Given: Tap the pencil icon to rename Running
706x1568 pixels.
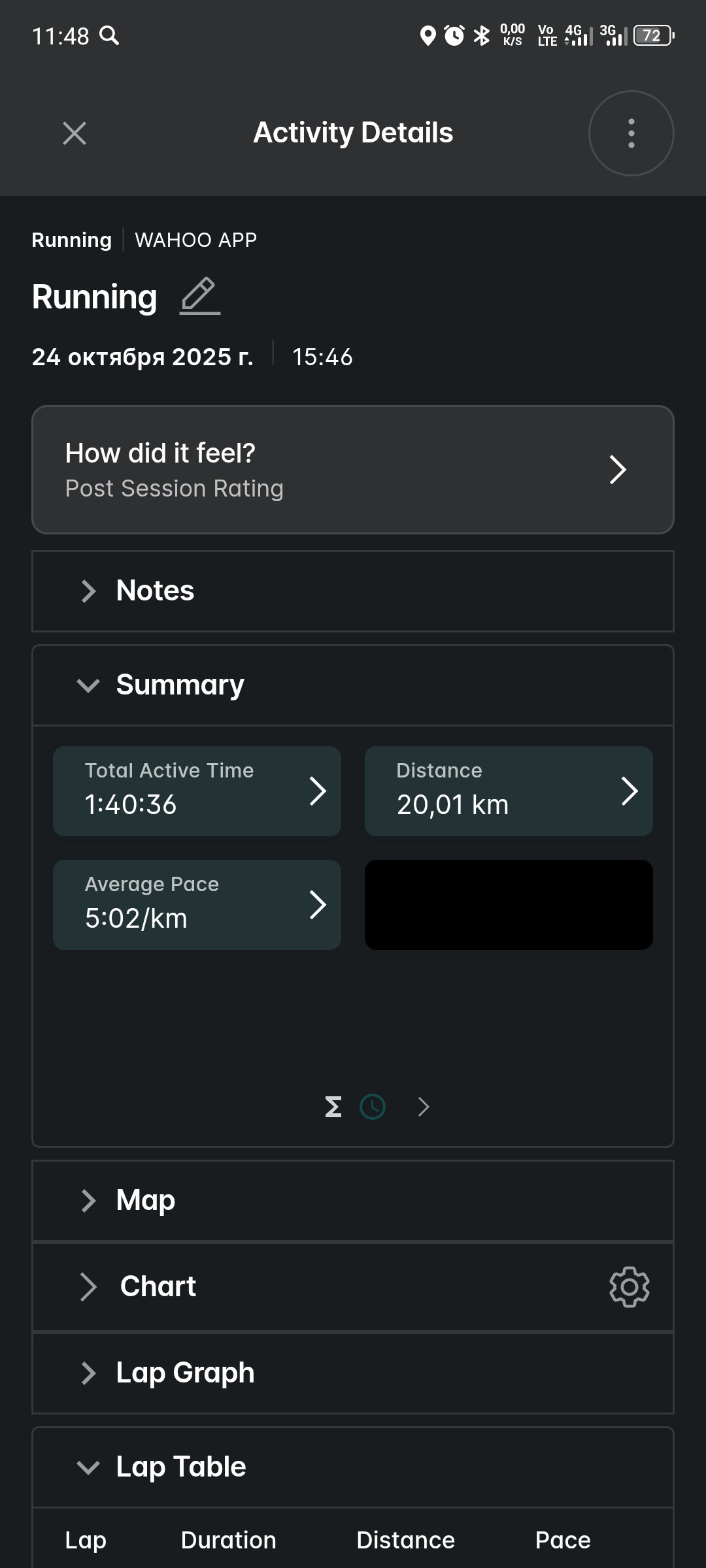Looking at the screenshot, I should tap(200, 296).
